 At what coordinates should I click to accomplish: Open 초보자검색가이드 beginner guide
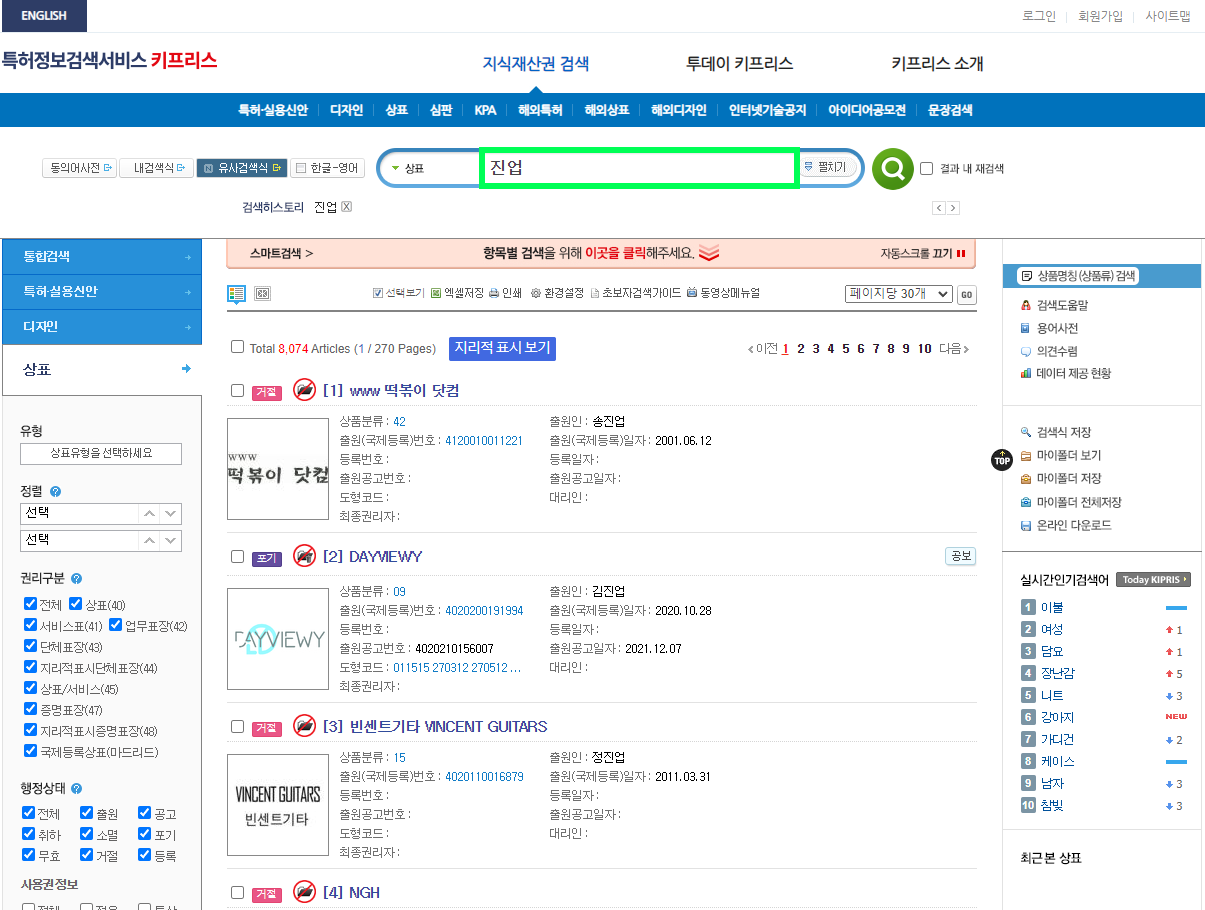coord(636,293)
